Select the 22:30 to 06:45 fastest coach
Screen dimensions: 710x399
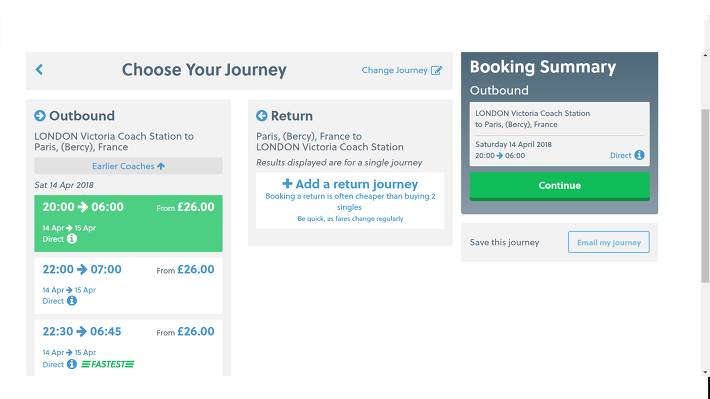[x=129, y=348]
